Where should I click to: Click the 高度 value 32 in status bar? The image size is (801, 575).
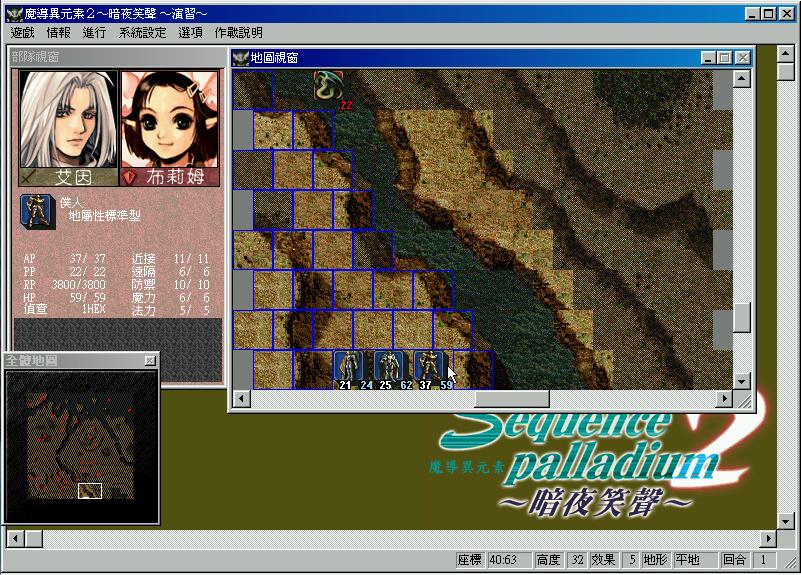tap(577, 560)
